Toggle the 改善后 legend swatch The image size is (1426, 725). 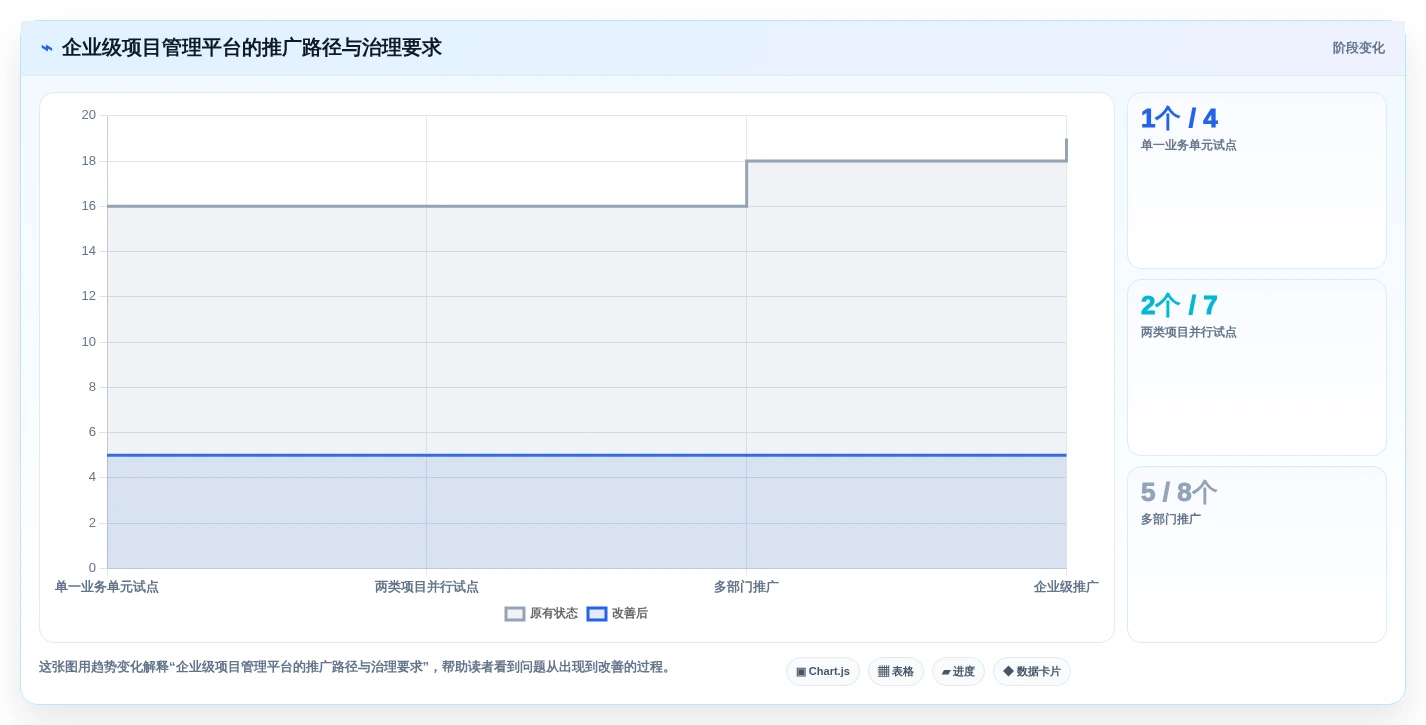coord(597,614)
